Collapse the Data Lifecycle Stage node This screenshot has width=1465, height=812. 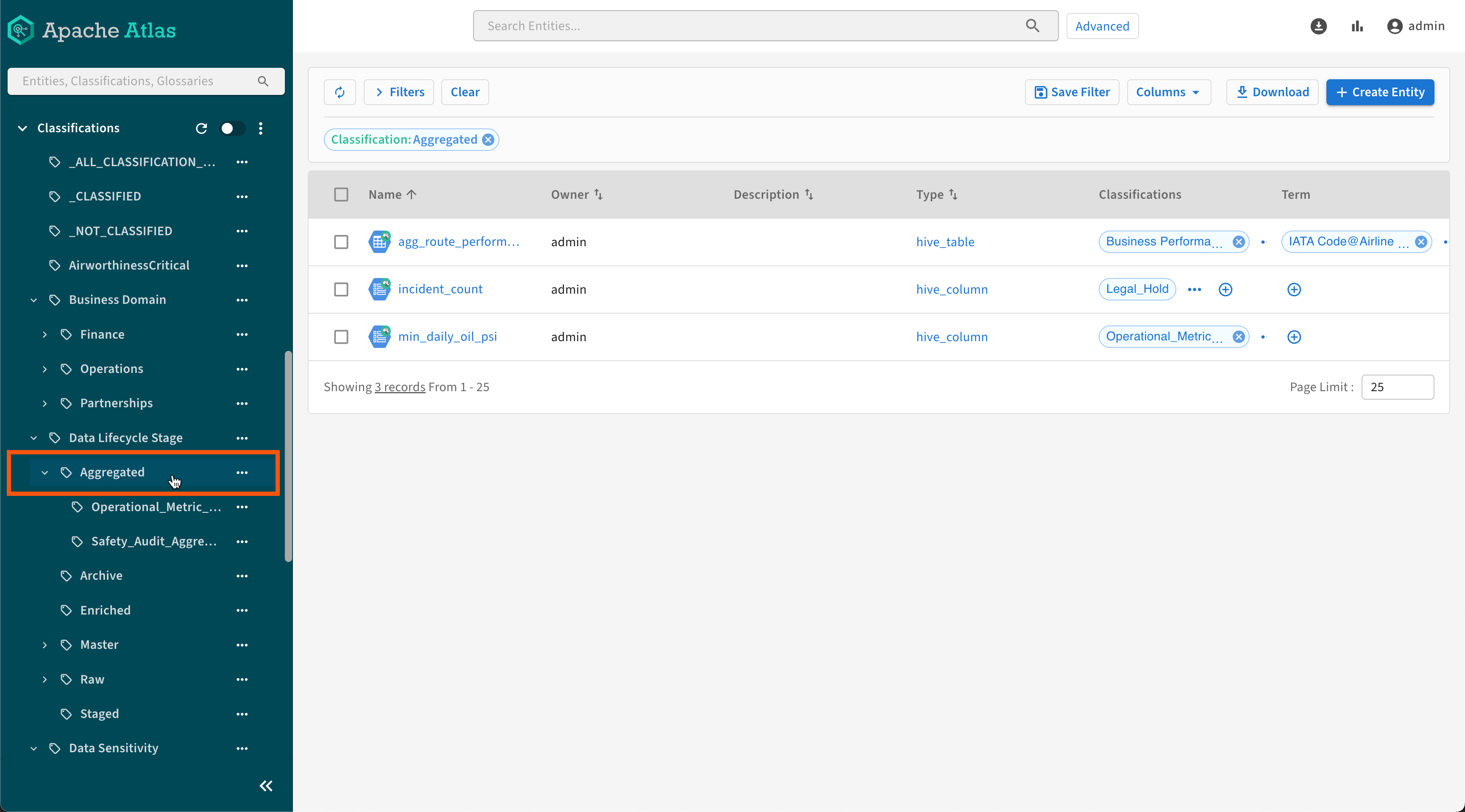[33, 438]
